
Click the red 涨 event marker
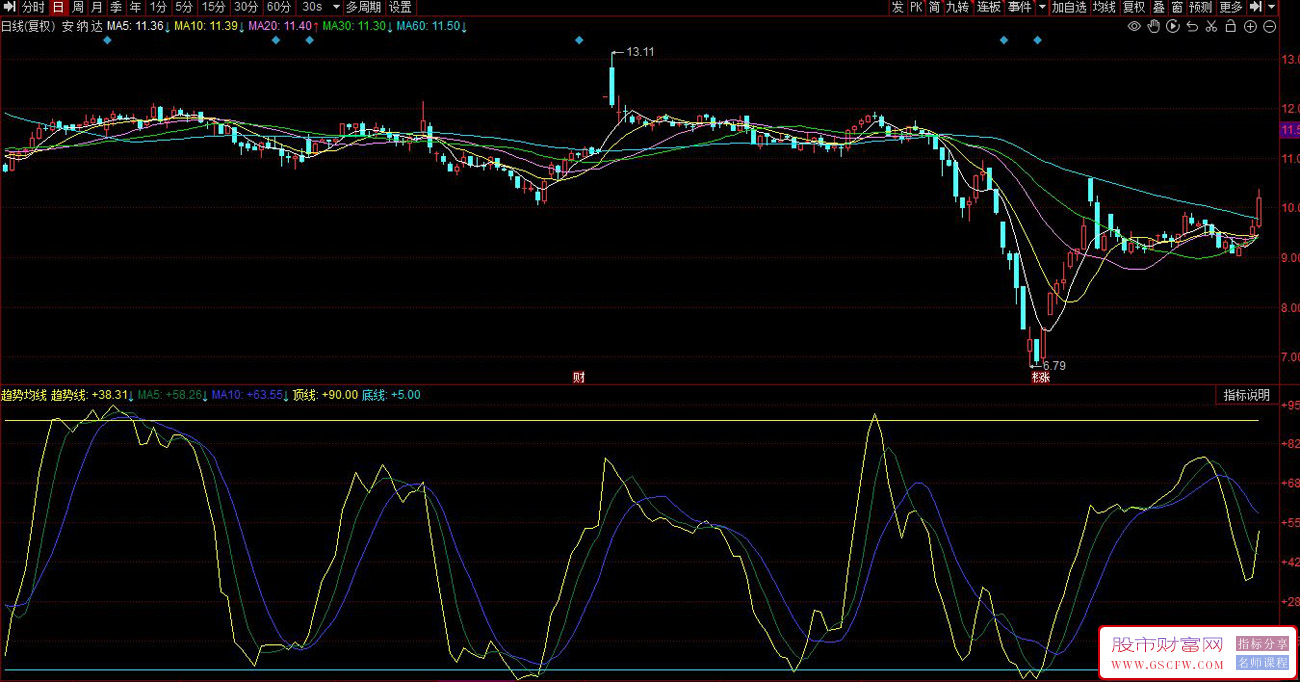(1045, 377)
